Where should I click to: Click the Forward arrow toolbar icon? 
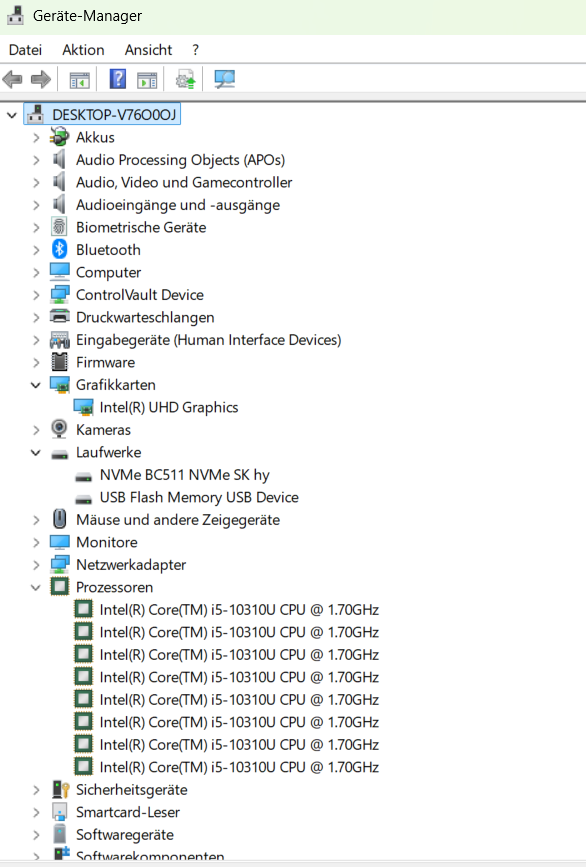pyautogui.click(x=41, y=80)
